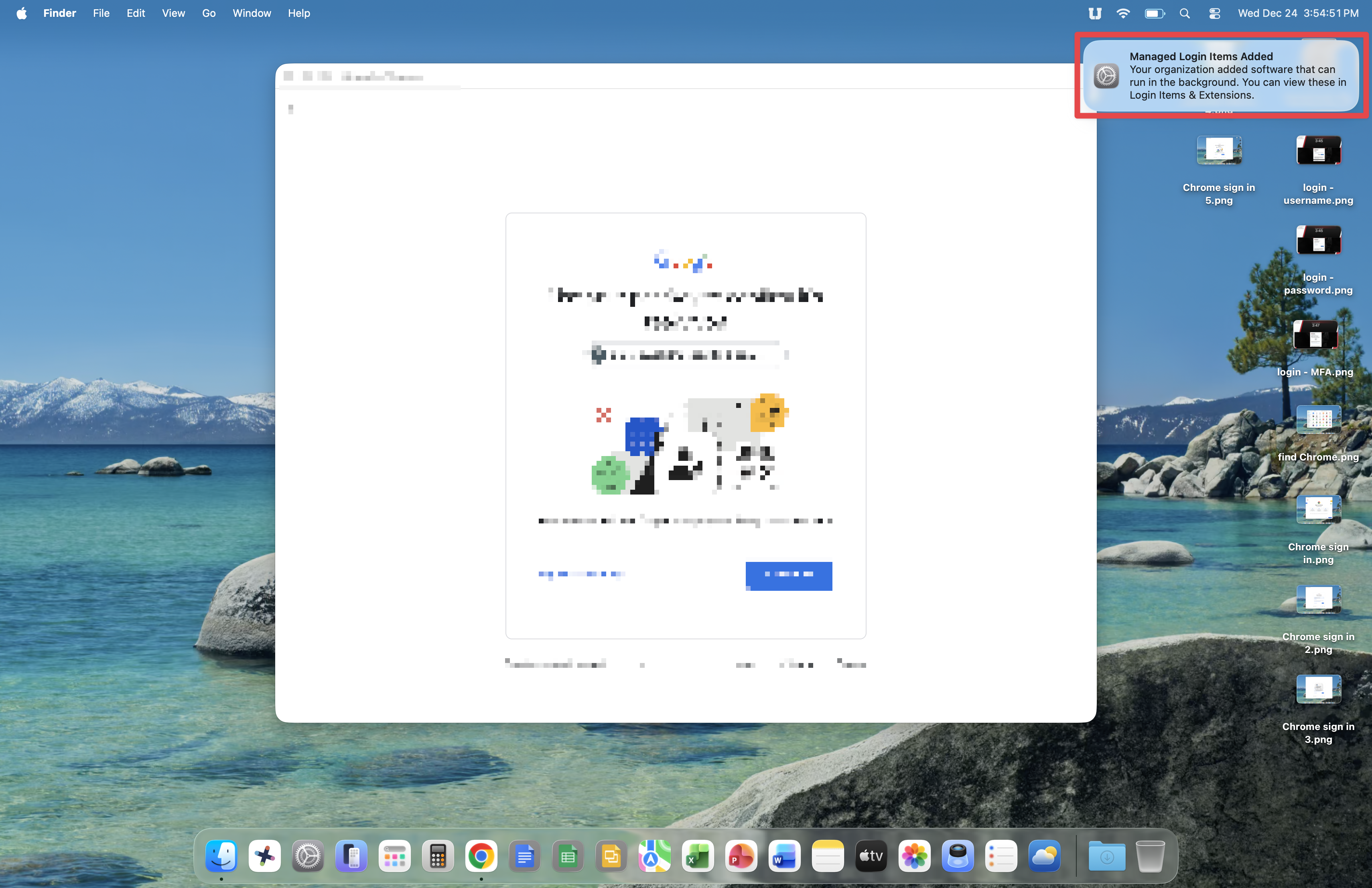The image size is (1372, 888).
Task: Launch Microsoft Excel from the Dock
Action: coord(698,856)
